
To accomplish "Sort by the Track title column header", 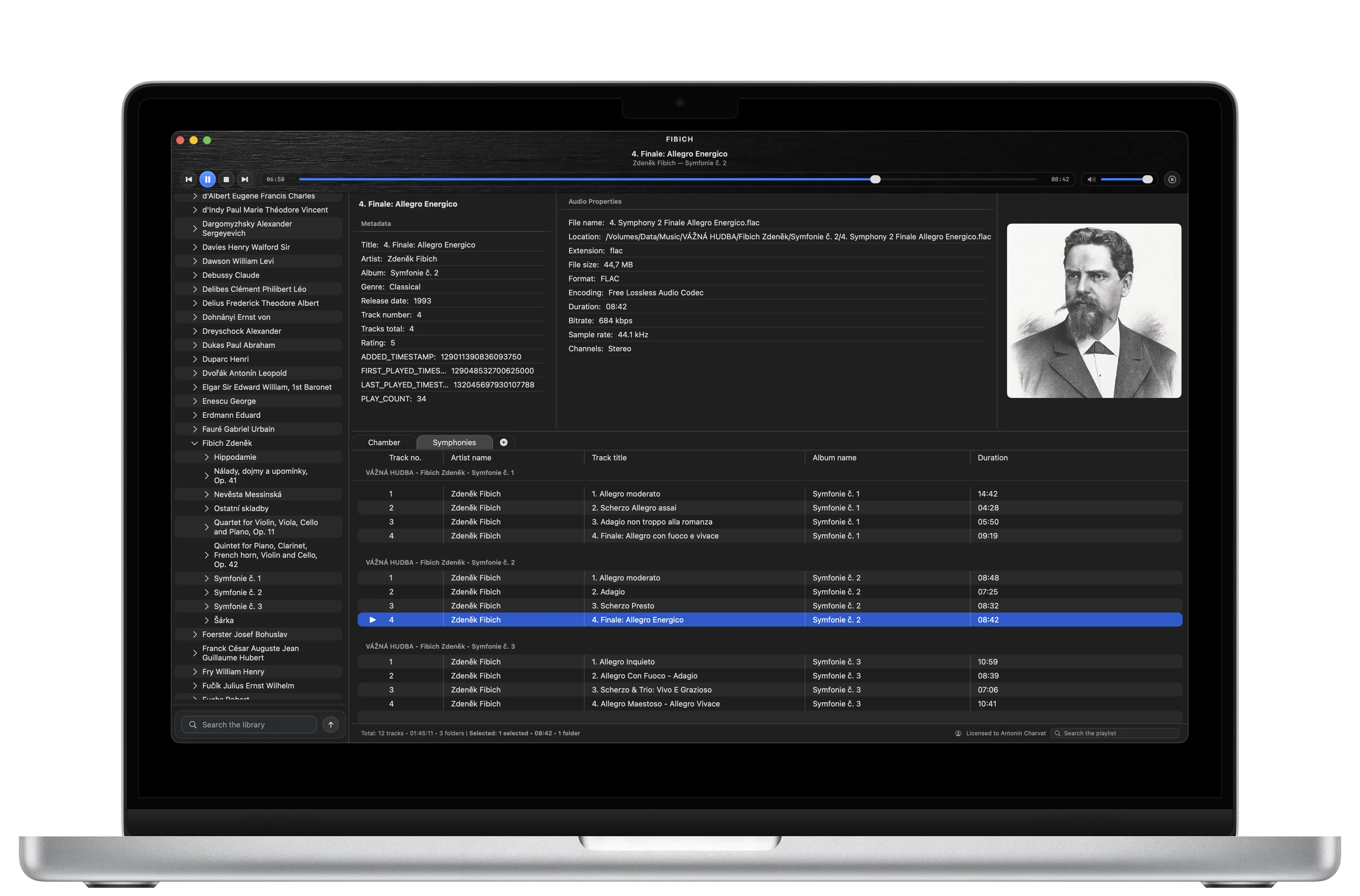I will (609, 458).
